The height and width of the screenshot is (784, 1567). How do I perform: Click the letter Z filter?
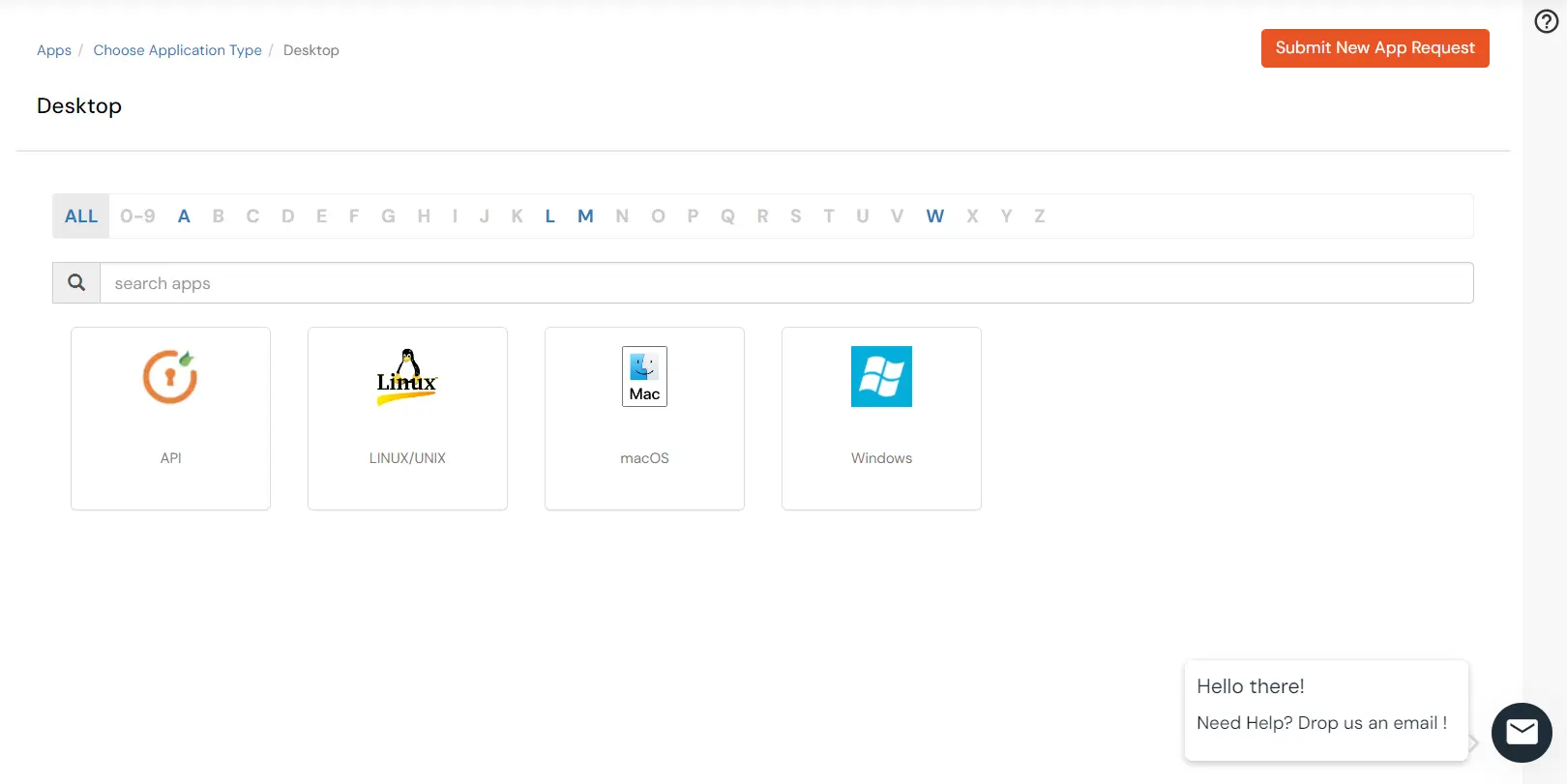click(x=1040, y=217)
